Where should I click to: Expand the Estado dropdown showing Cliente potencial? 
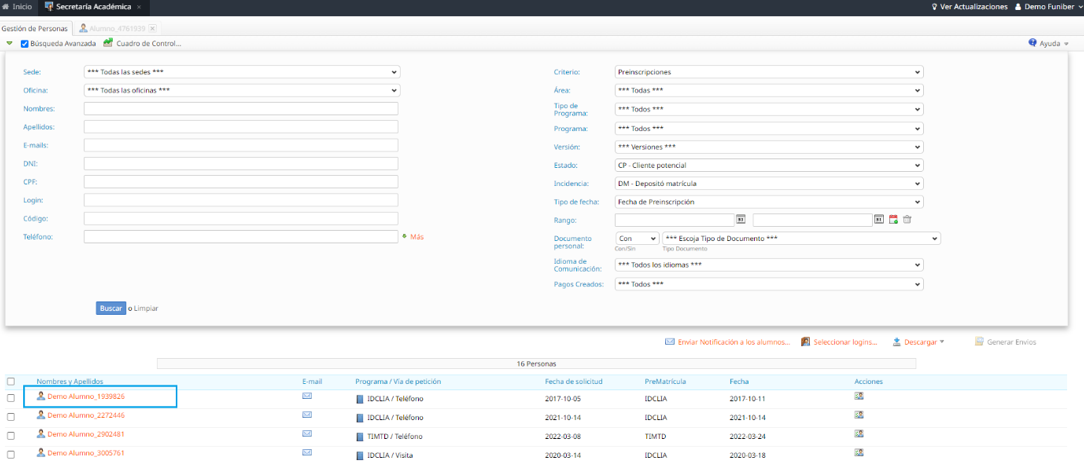pyautogui.click(x=768, y=165)
